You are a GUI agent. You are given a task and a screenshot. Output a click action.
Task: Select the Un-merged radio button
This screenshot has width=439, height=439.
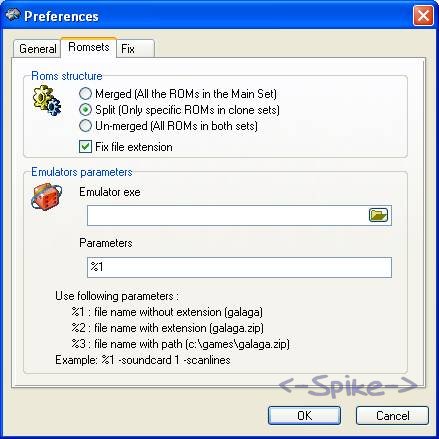click(85, 126)
